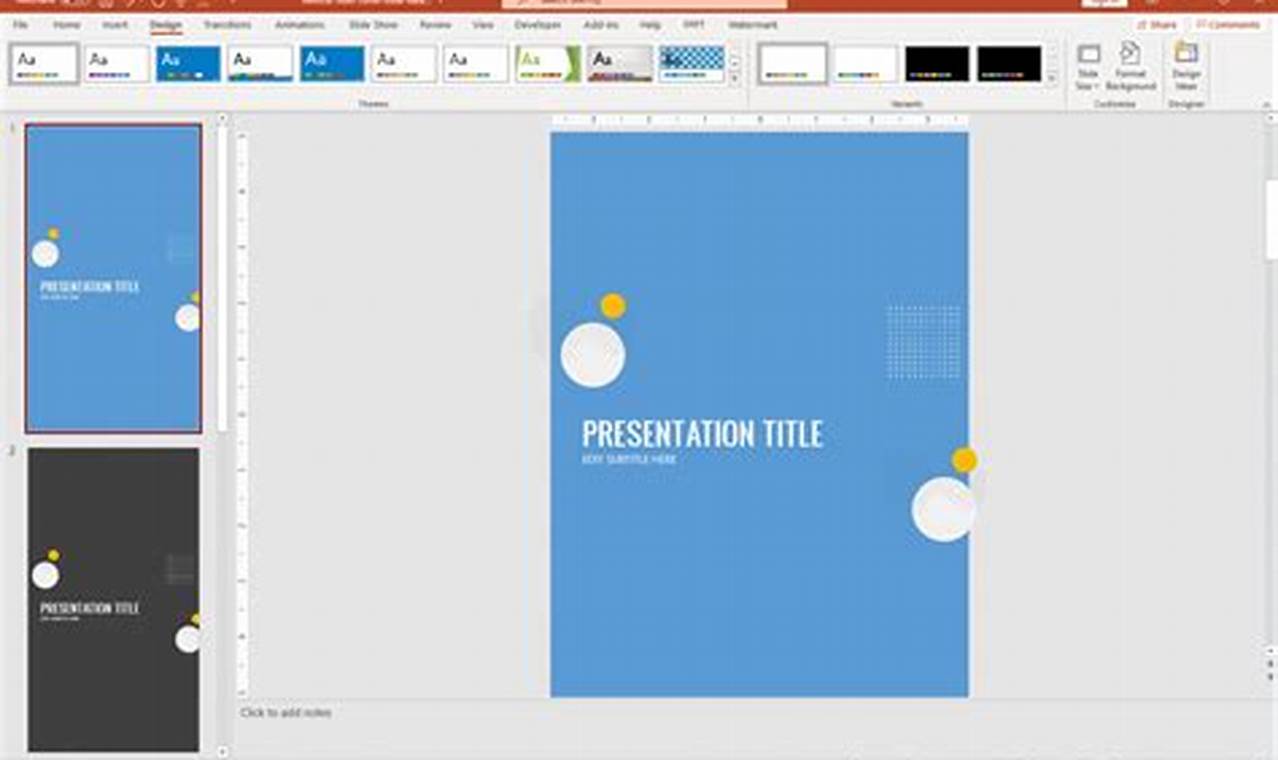
Task: Click the Share button
Action: (x=1155, y=25)
